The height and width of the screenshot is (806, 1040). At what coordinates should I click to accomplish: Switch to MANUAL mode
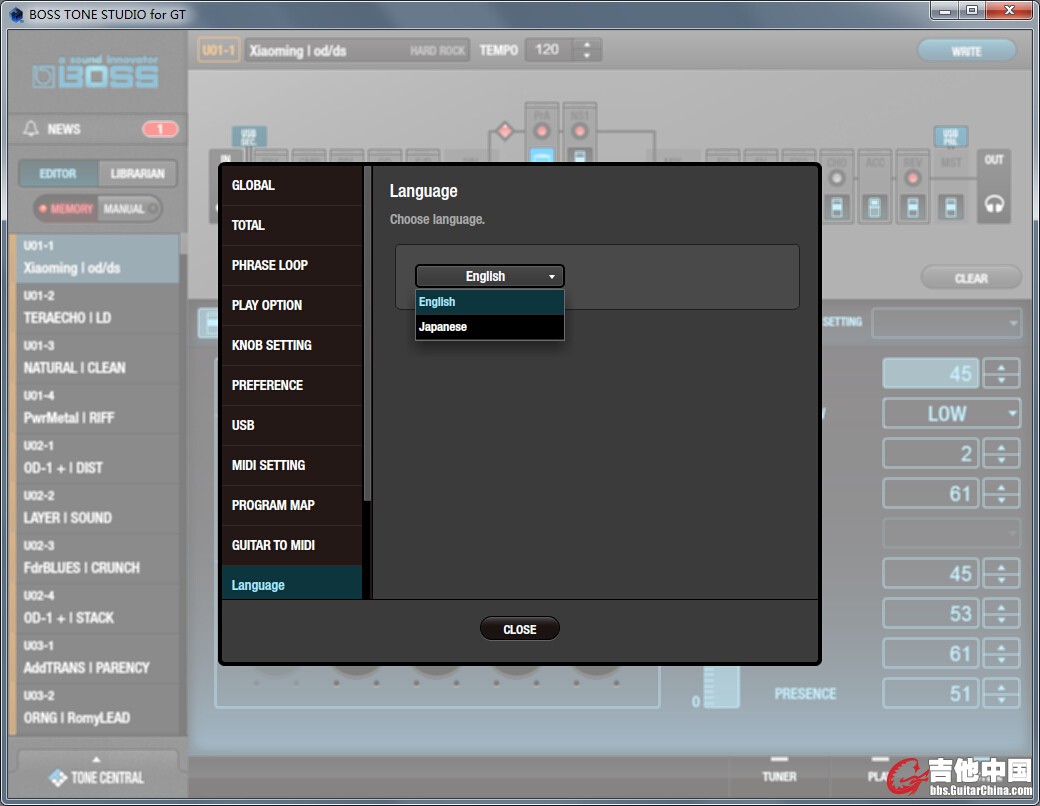point(126,209)
